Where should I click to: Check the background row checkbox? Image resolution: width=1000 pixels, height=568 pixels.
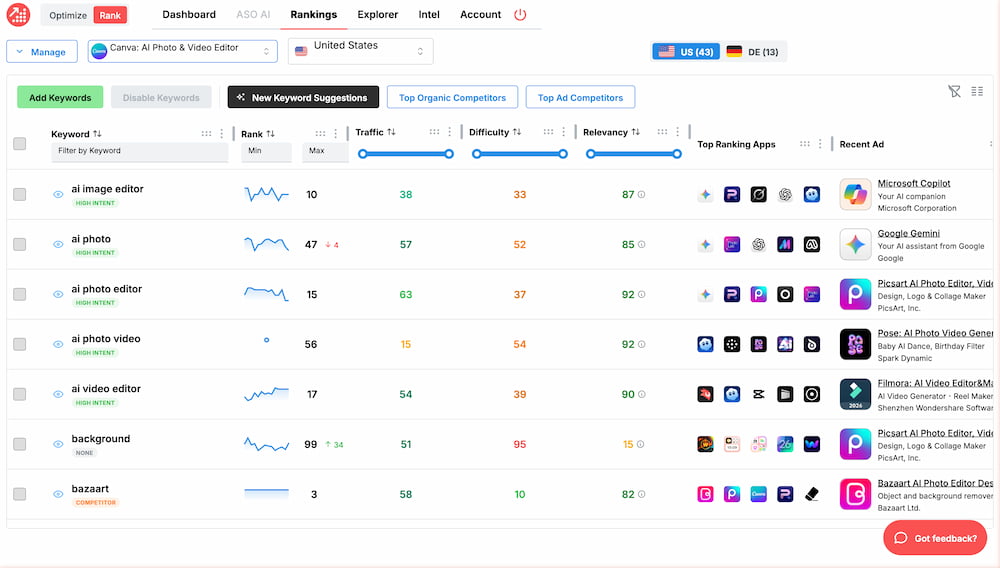(x=20, y=444)
